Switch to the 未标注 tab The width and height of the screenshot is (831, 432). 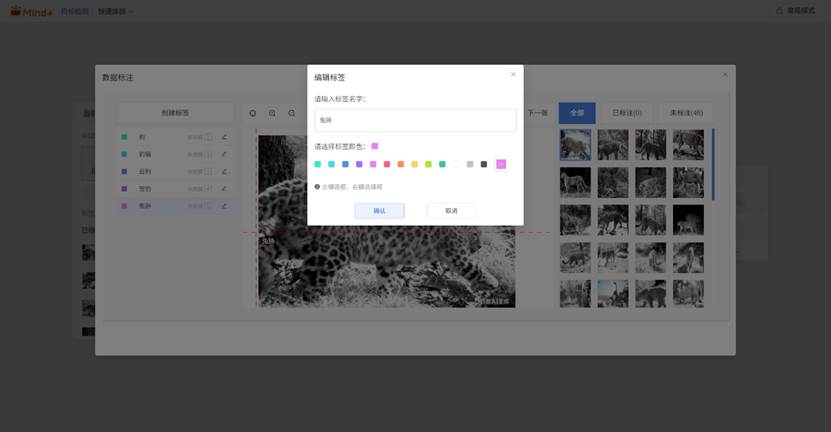coord(685,113)
